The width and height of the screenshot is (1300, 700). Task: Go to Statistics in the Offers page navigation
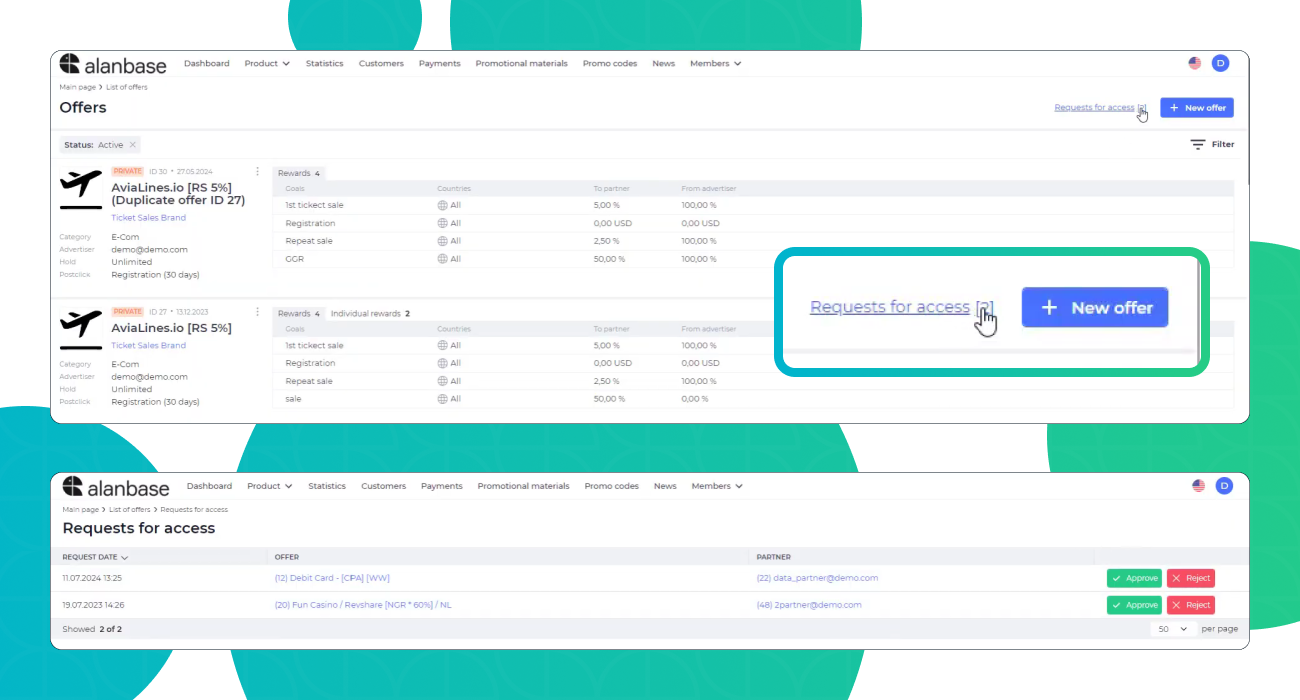pos(324,64)
